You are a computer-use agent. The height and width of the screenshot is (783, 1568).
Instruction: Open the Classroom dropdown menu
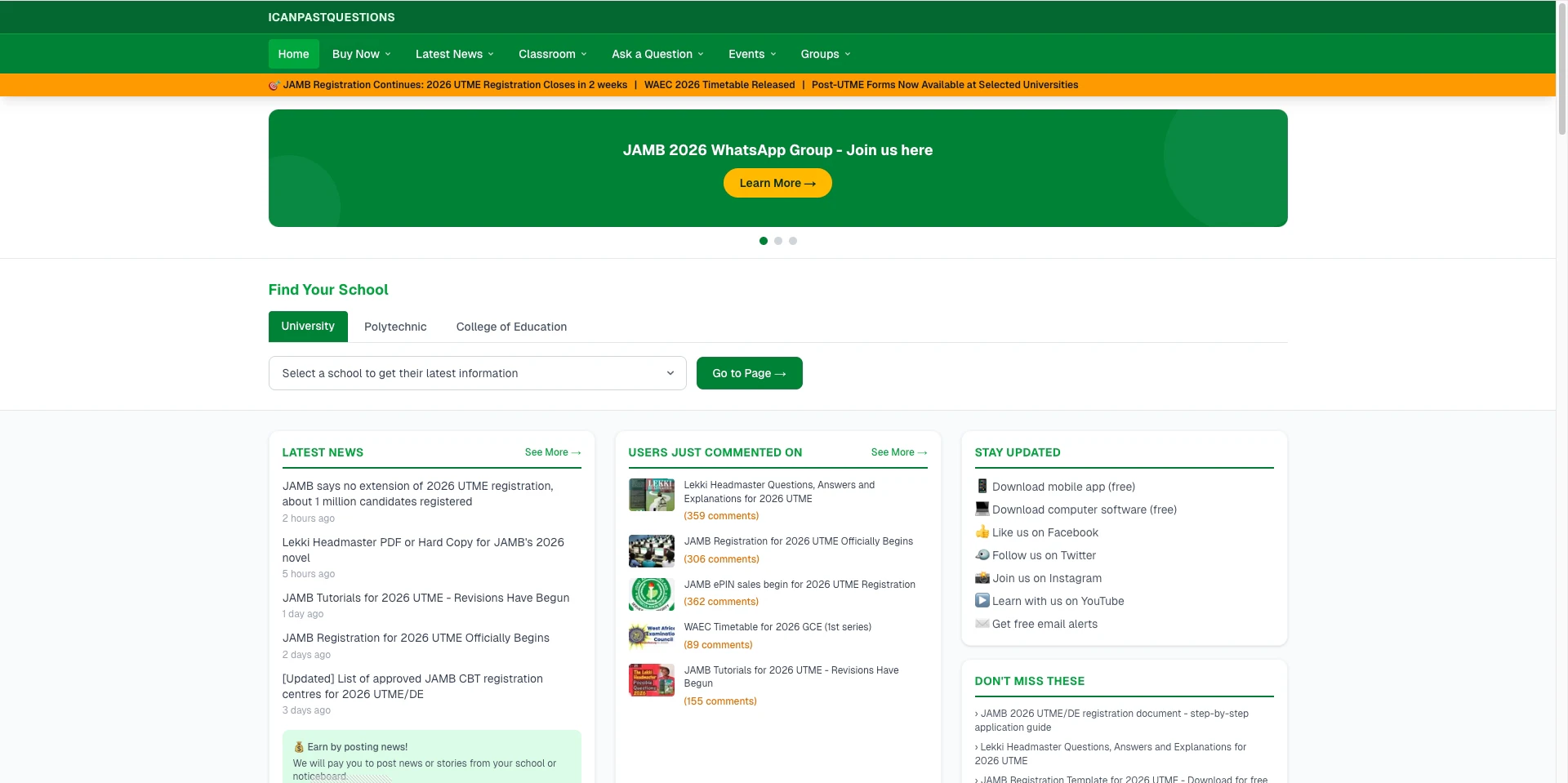click(552, 54)
